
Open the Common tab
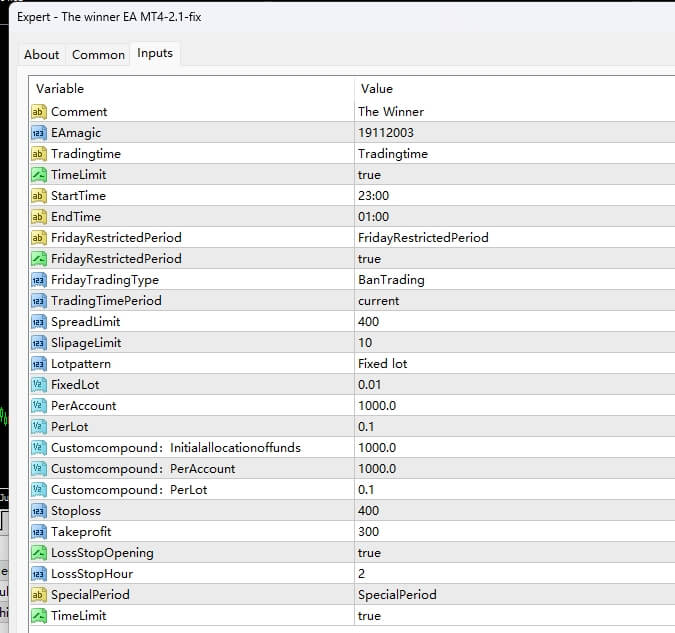coord(98,55)
